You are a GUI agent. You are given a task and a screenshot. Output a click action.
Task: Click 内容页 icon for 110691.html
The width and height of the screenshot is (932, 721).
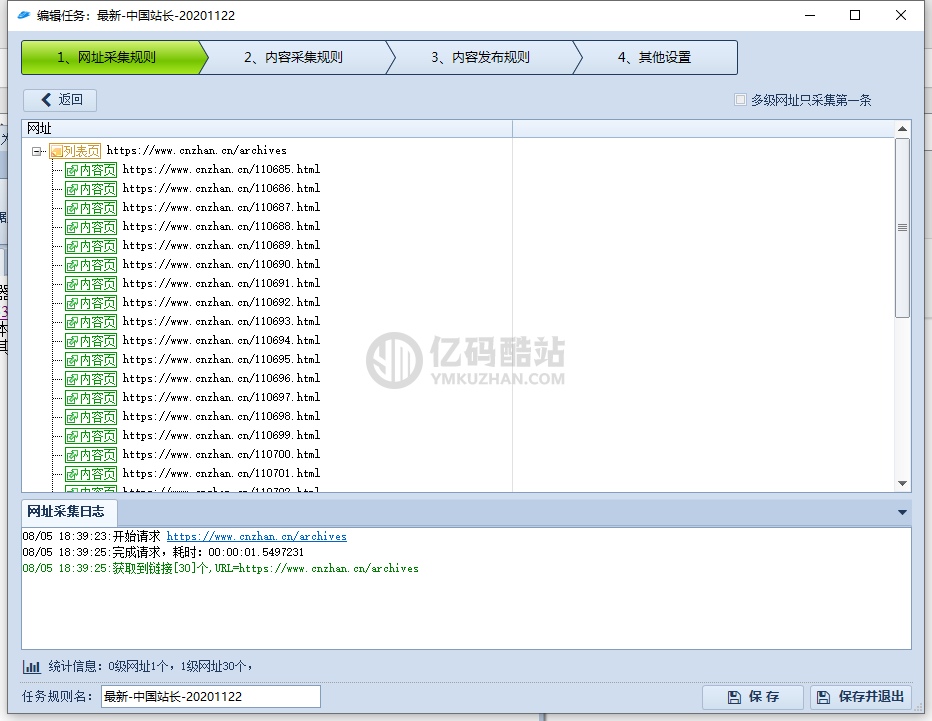91,284
